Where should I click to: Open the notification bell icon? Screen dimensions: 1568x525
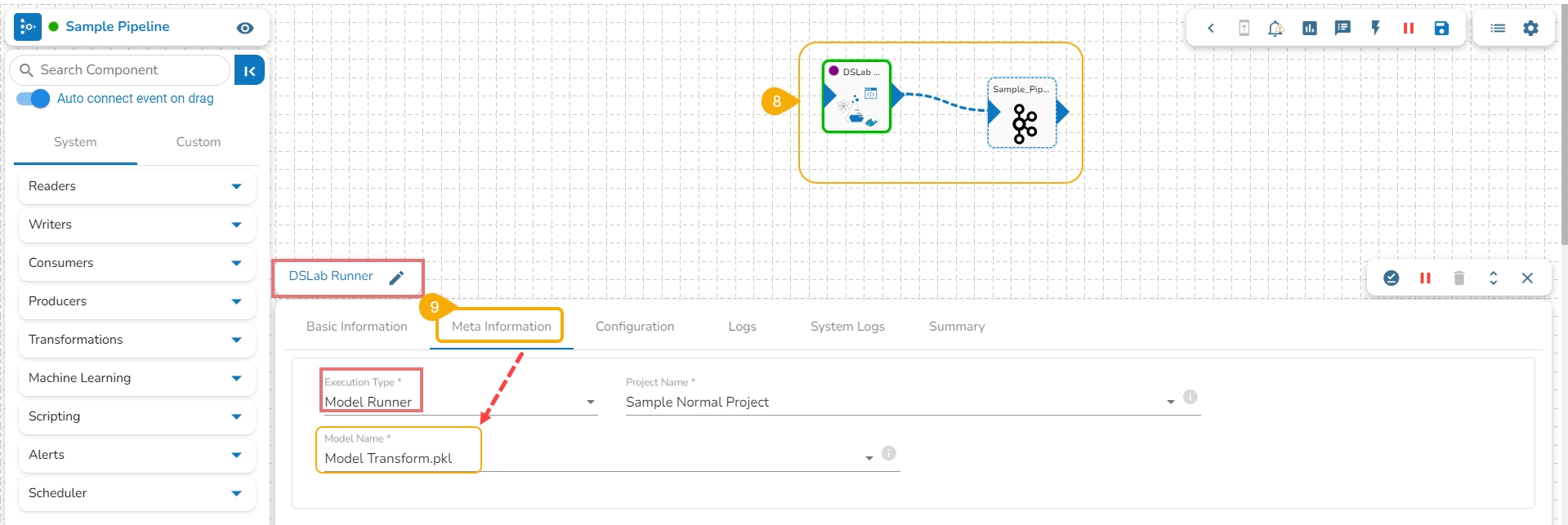point(1275,29)
